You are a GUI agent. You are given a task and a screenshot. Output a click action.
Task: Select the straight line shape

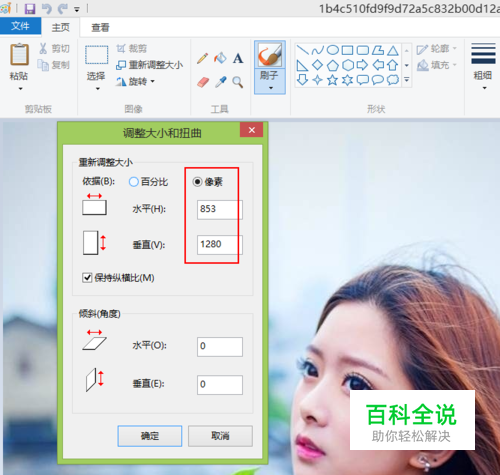tap(302, 50)
